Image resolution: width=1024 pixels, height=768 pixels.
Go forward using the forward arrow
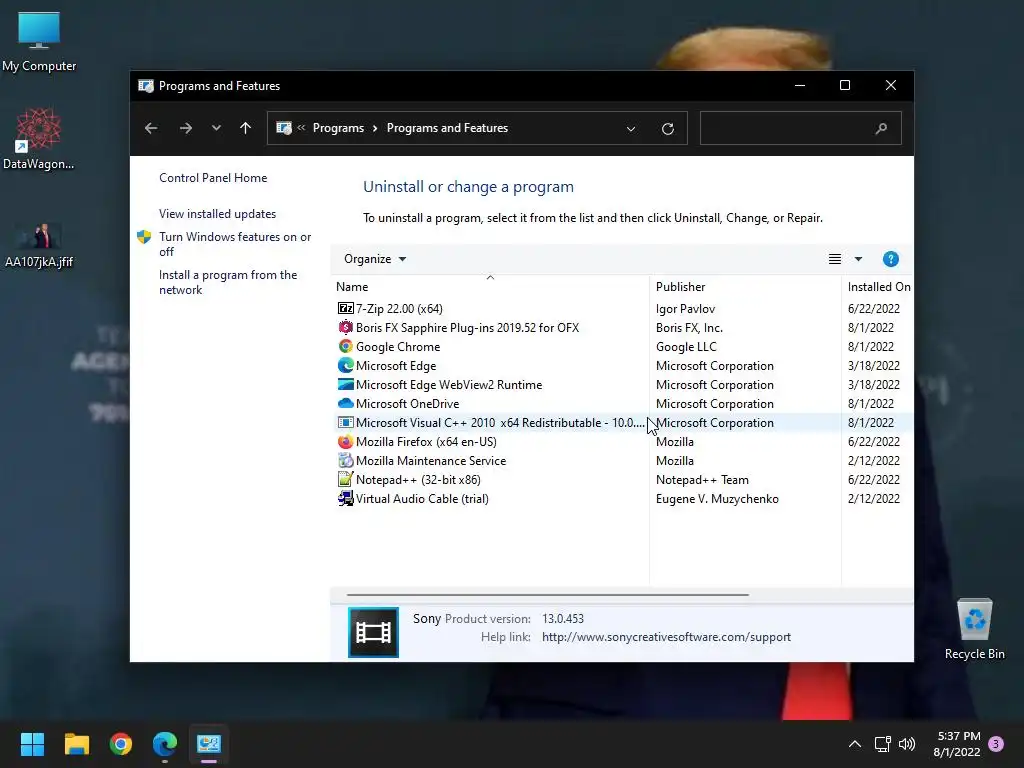185,128
